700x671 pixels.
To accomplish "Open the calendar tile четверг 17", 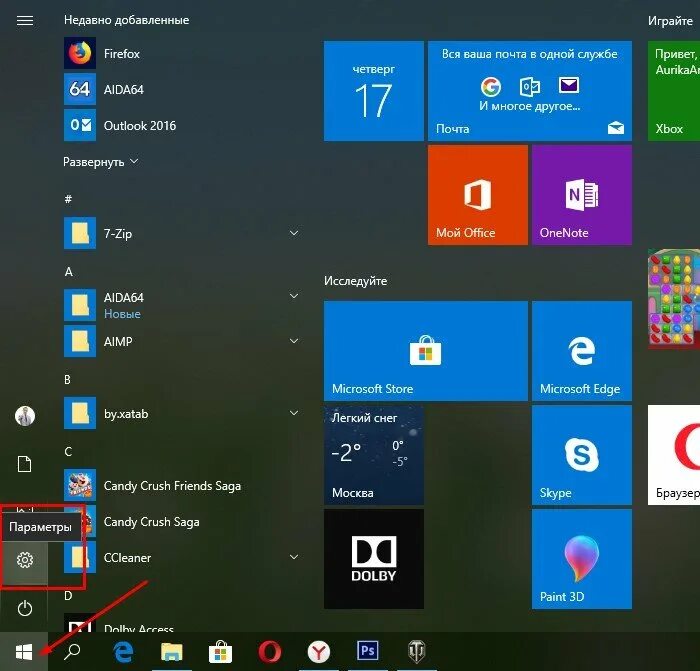I will pyautogui.click(x=374, y=91).
